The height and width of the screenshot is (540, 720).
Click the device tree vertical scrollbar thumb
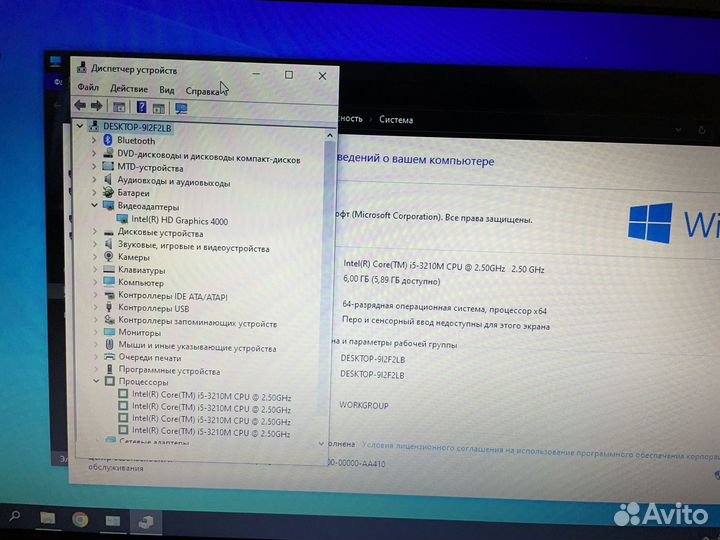click(329, 276)
